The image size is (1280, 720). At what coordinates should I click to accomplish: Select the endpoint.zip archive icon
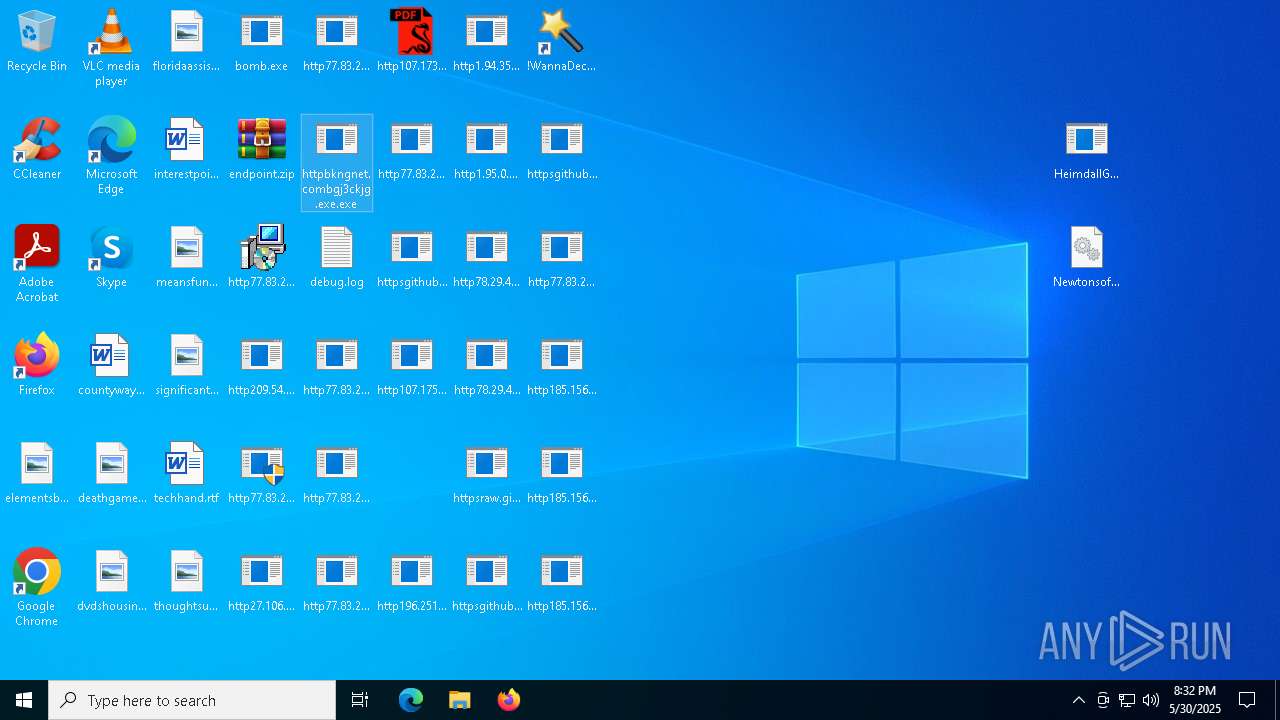(262, 150)
